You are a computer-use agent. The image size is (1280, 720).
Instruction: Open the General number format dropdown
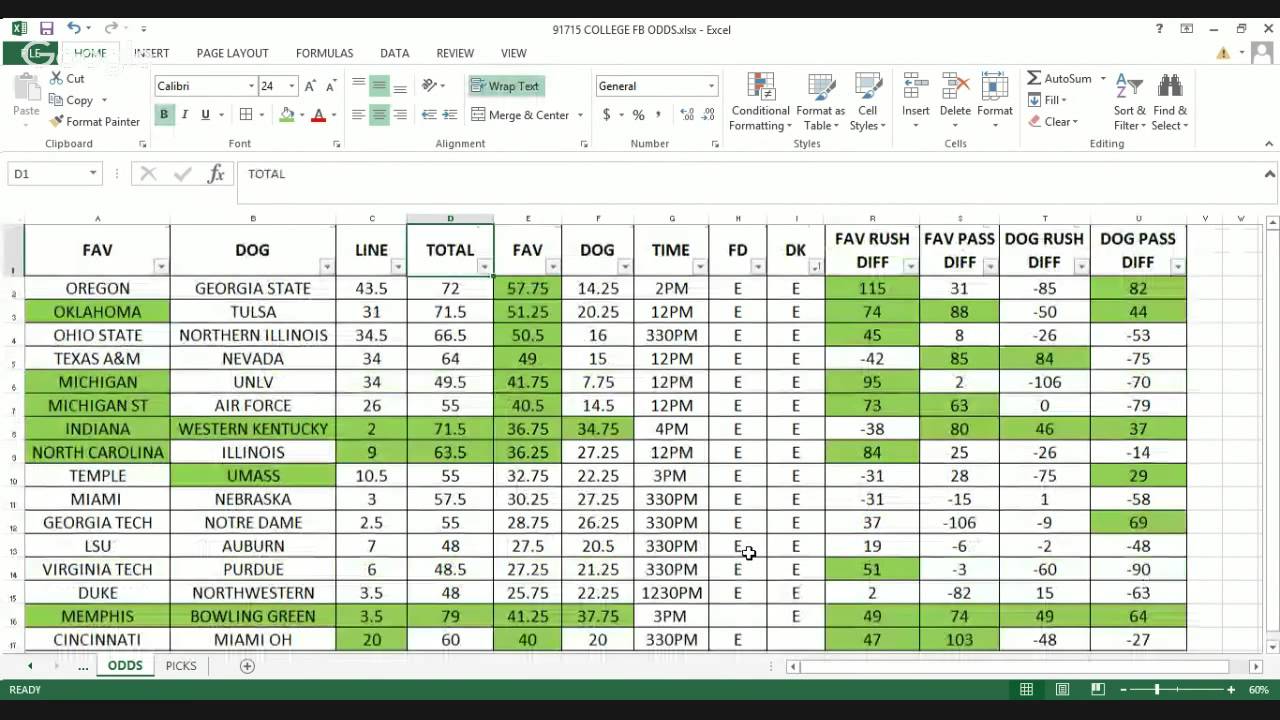[711, 86]
